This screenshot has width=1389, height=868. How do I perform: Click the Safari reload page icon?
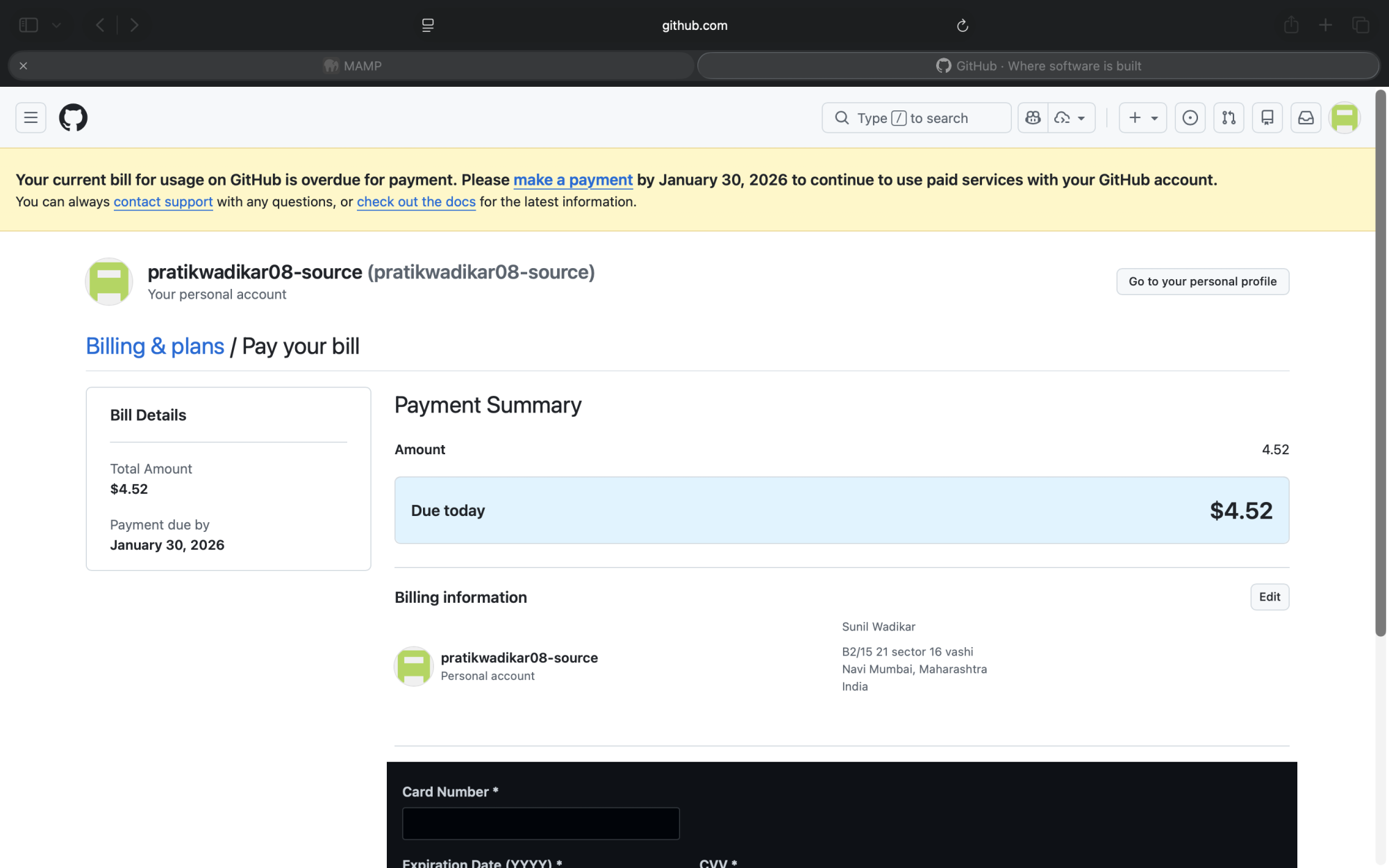coord(963,26)
